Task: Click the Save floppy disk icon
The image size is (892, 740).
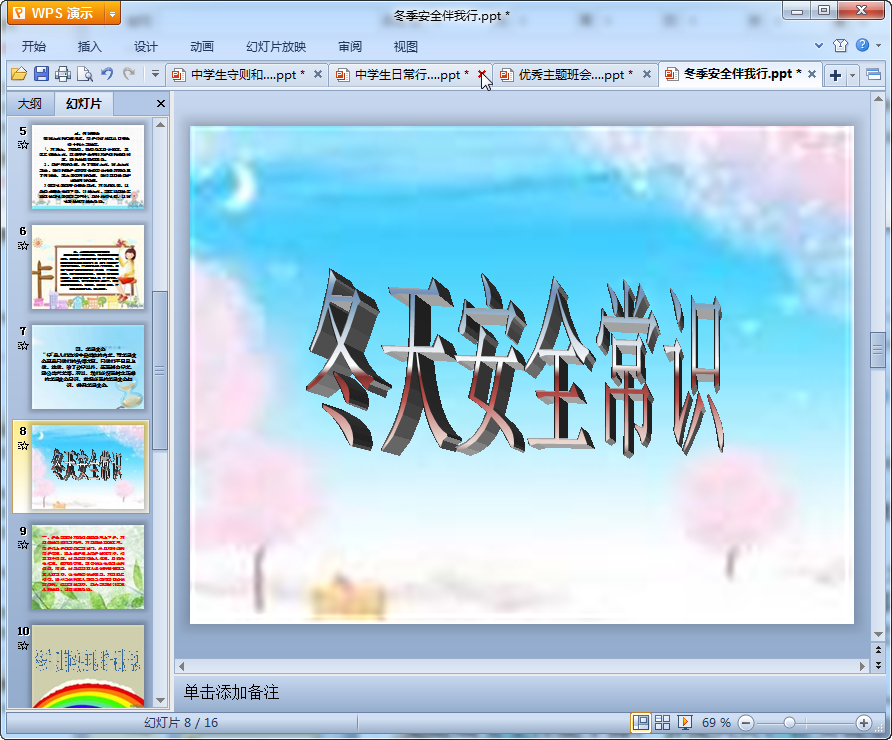Action: 41,74
